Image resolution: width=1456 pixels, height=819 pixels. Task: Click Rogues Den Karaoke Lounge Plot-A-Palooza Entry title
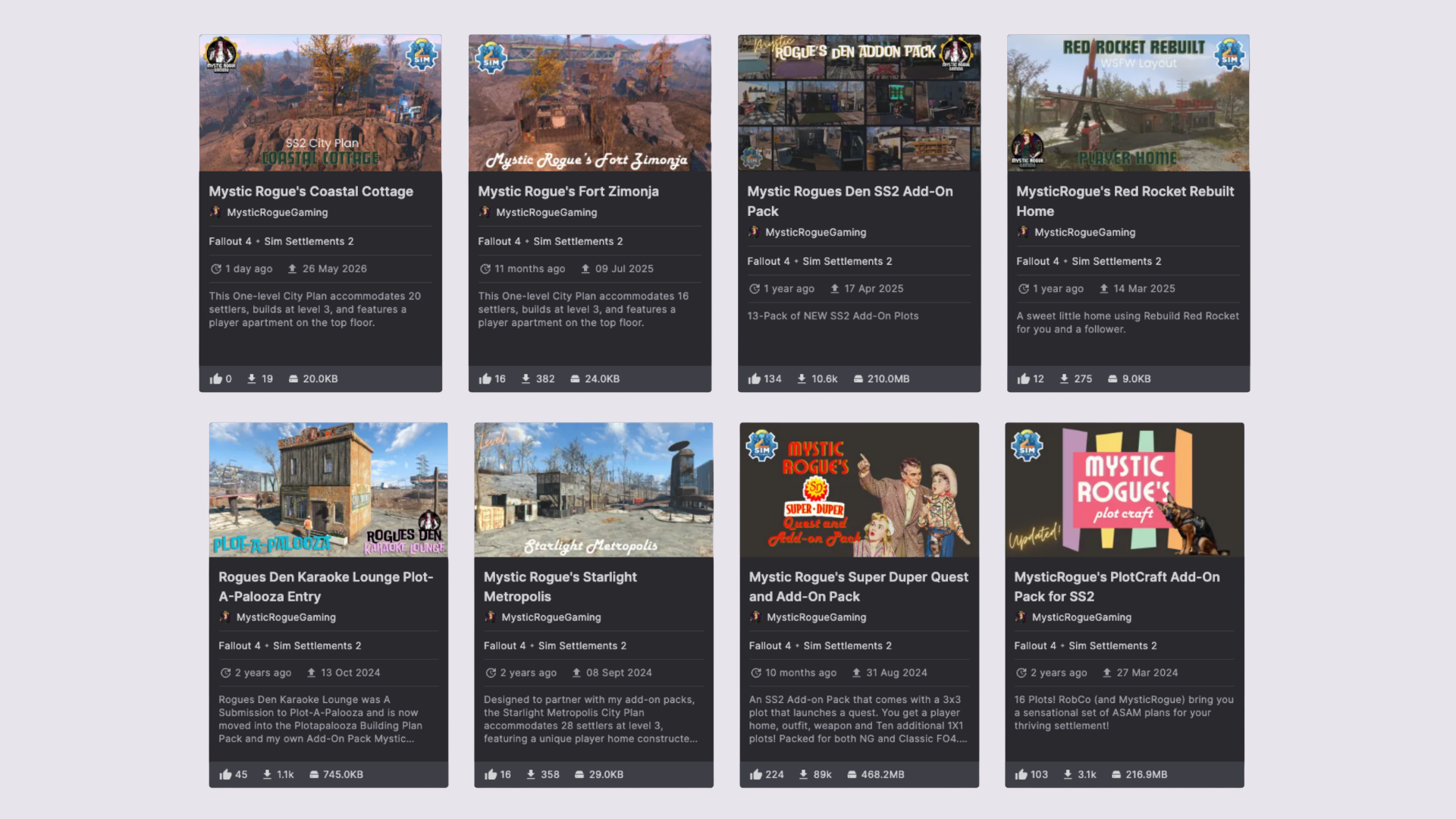(x=326, y=587)
